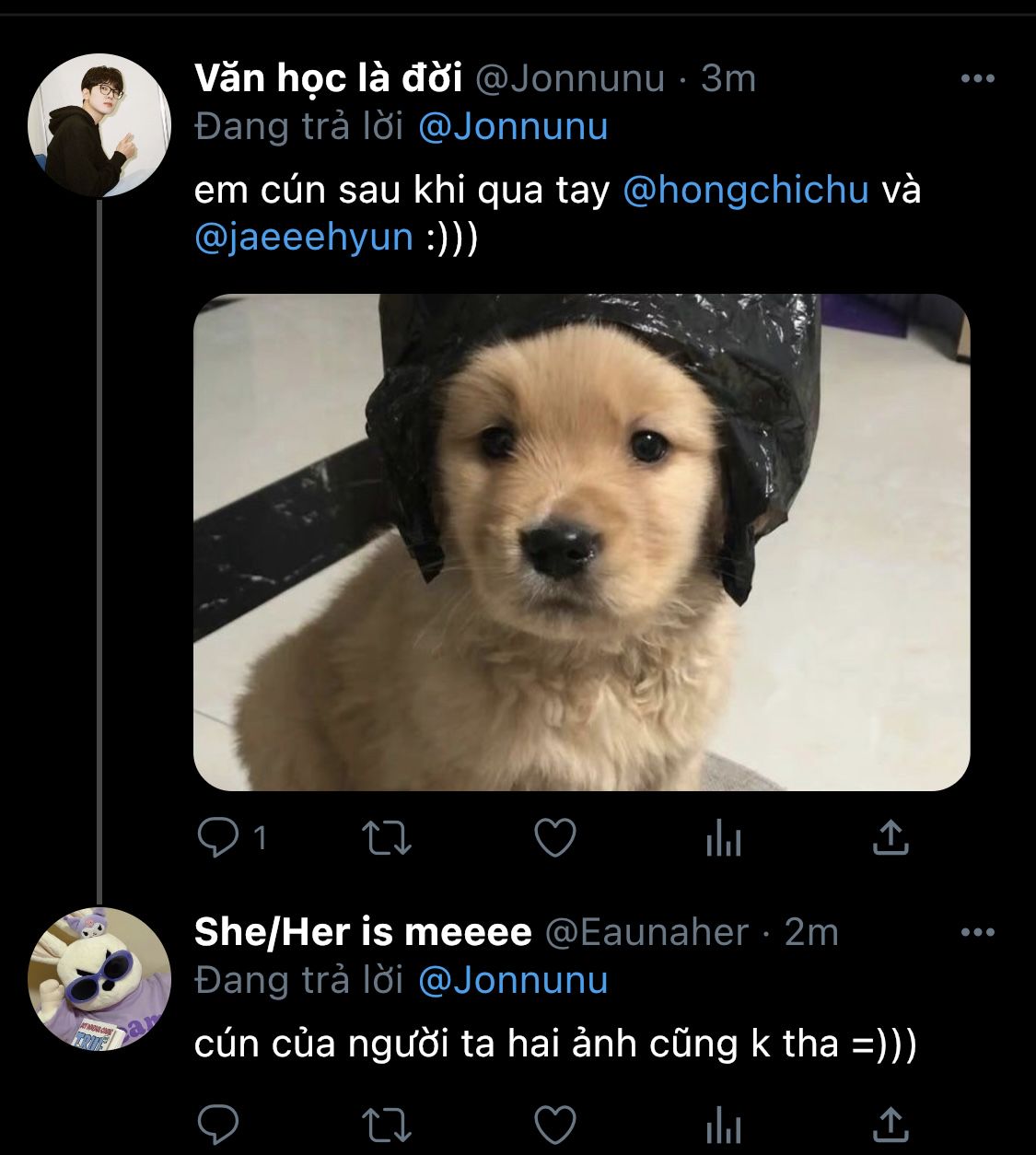
Task: Open more options for Jonnunu's tweet
Action: point(977,79)
